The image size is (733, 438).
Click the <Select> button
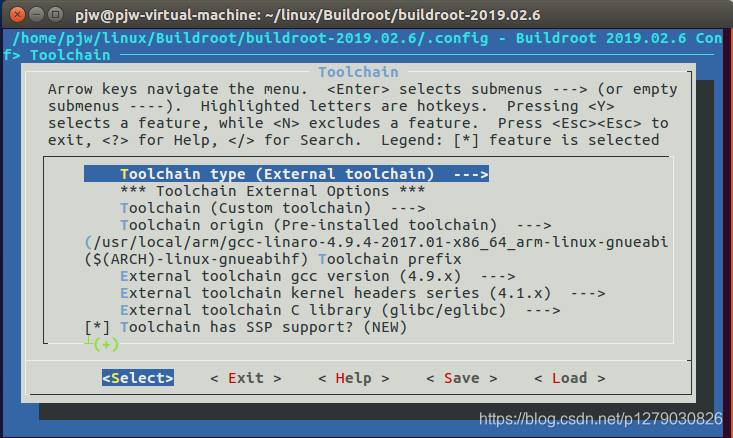138,378
